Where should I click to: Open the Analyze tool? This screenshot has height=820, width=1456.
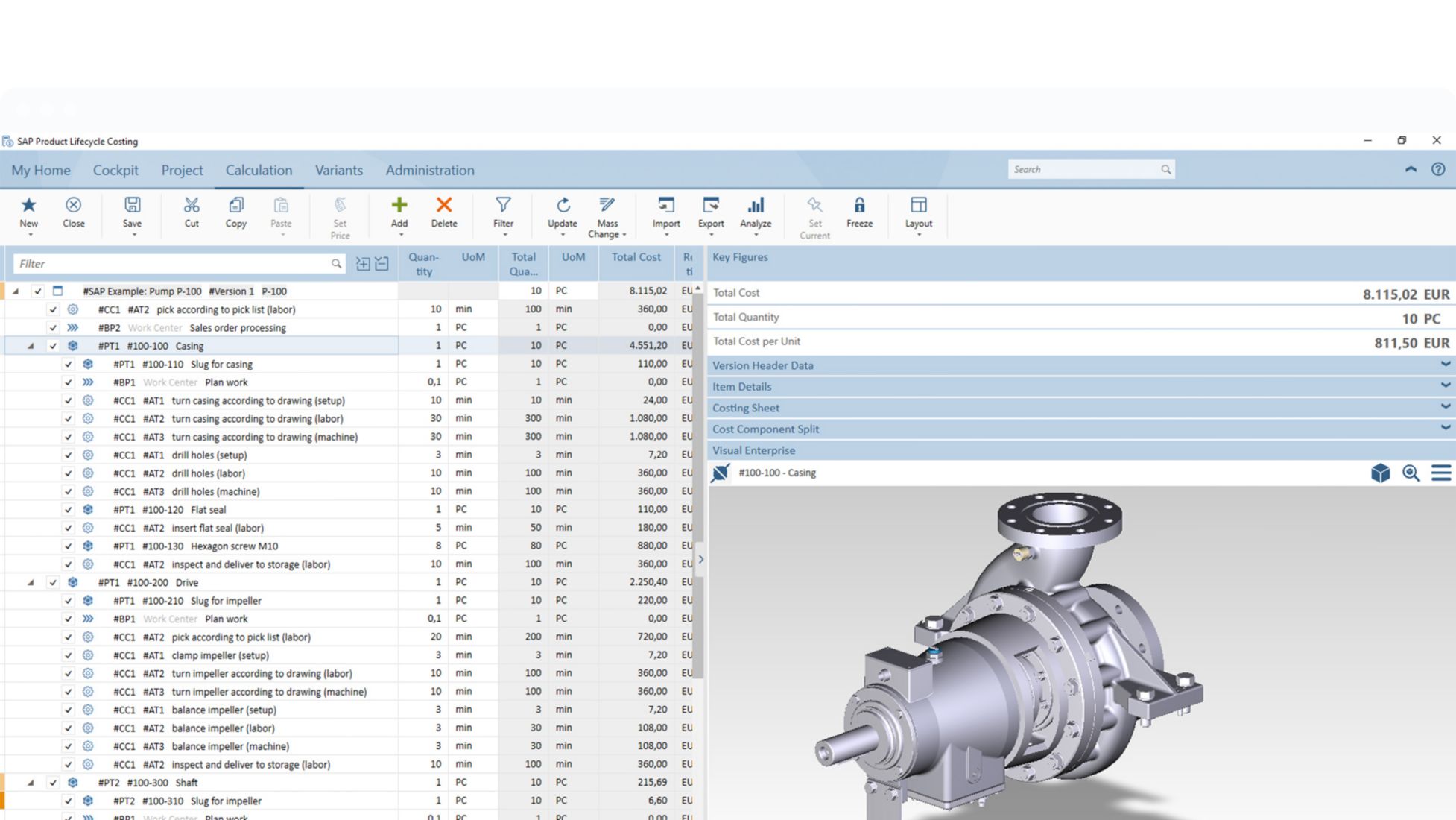[756, 214]
